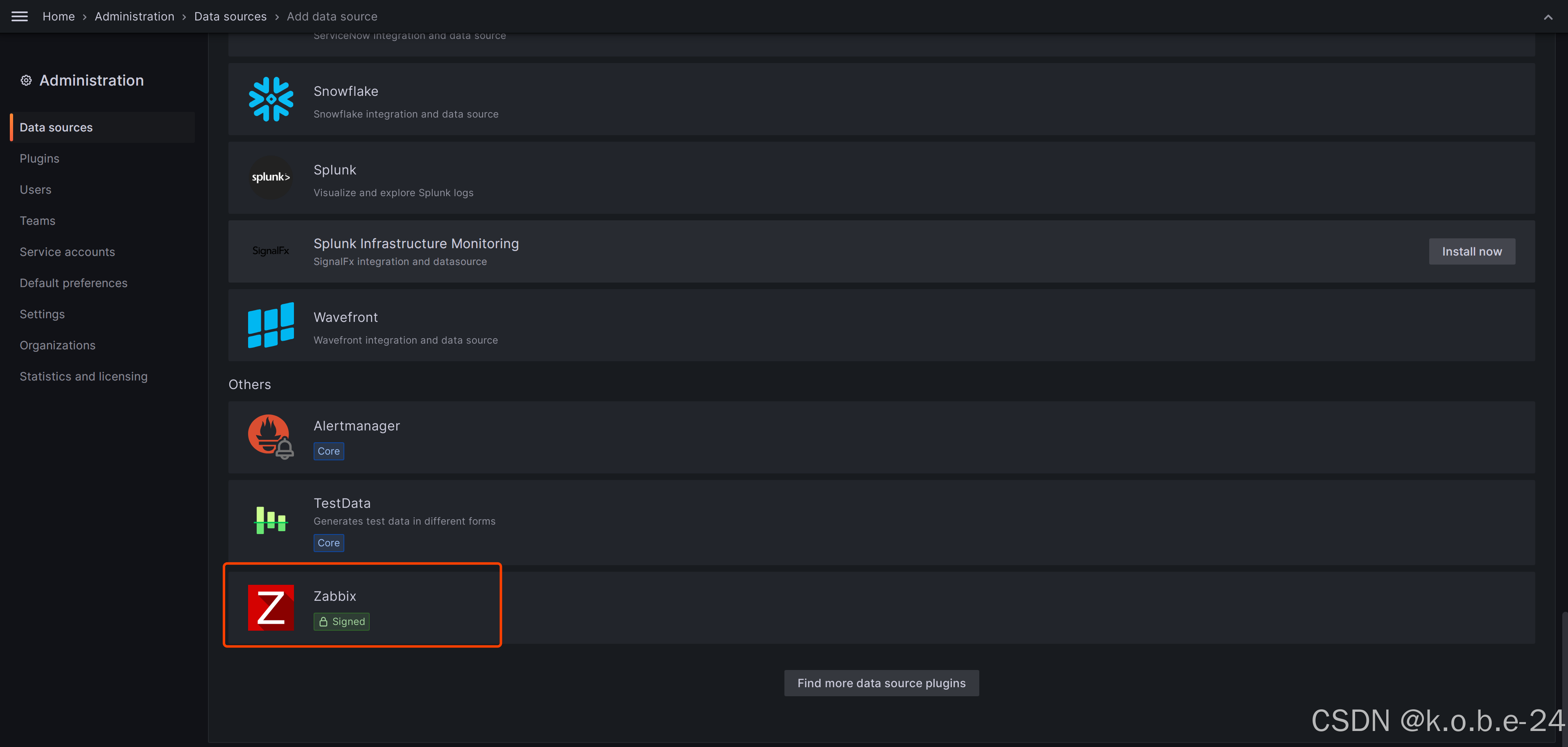Click the Others section heading
1568x747 pixels.
pyautogui.click(x=250, y=385)
